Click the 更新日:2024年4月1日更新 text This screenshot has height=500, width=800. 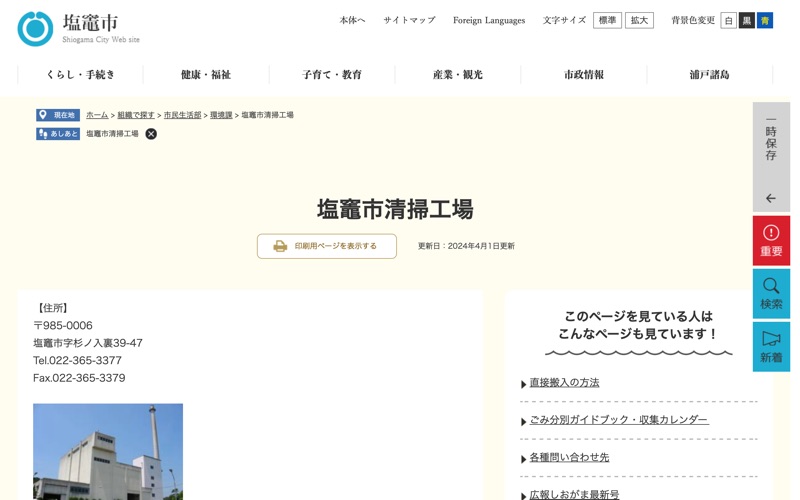point(466,246)
